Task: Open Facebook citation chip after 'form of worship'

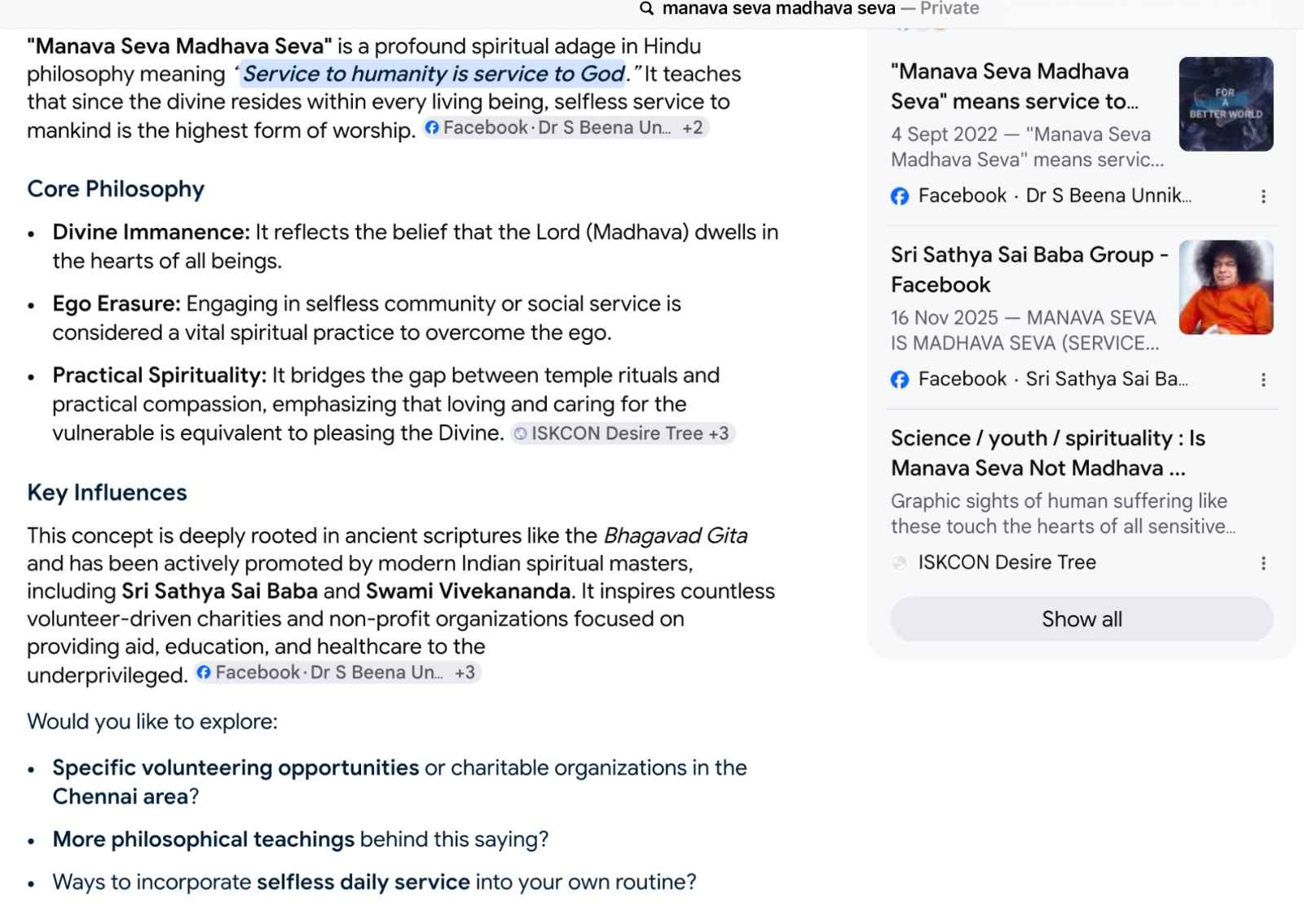Action: 548,128
